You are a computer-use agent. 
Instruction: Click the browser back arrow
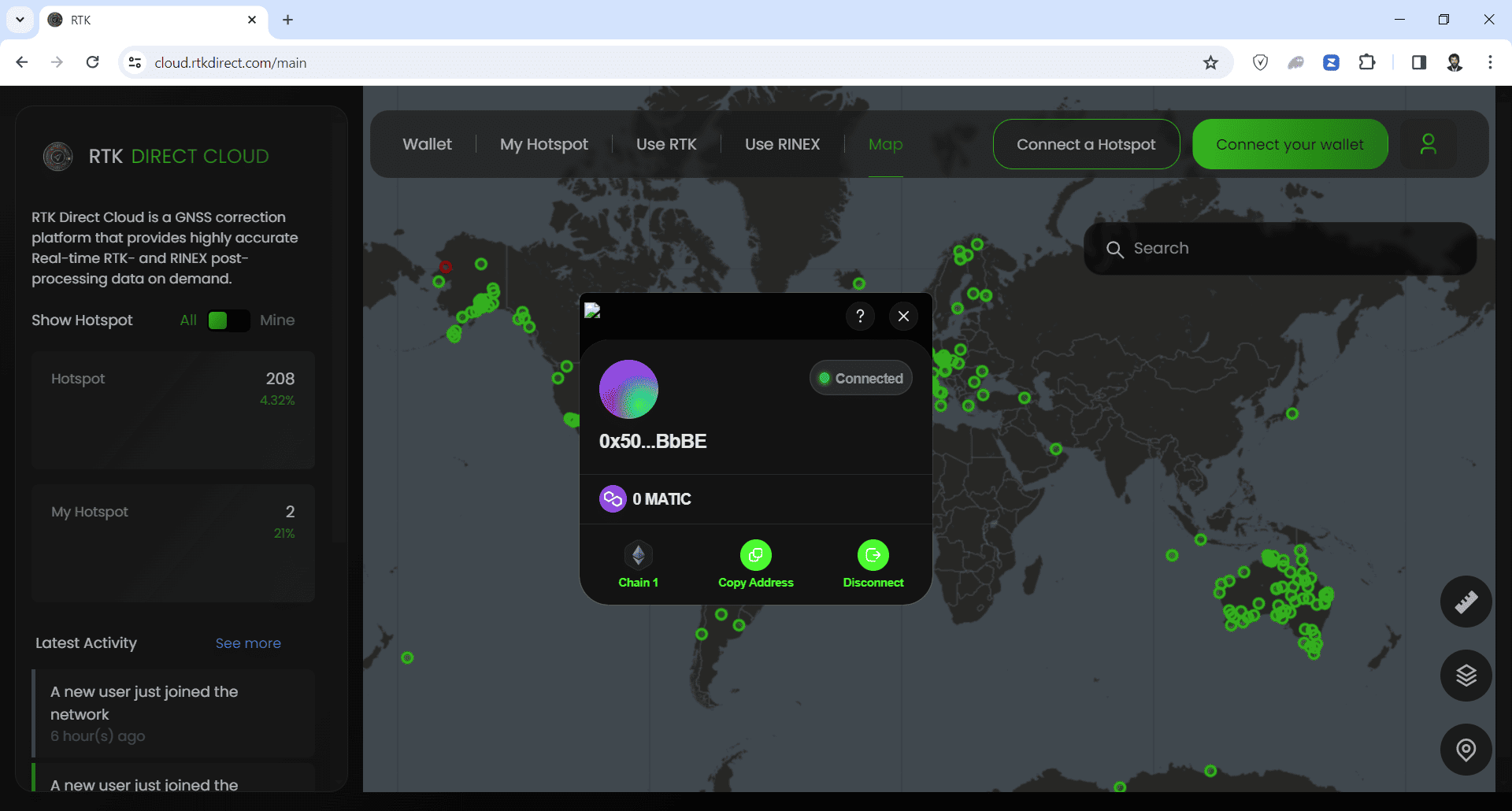tap(22, 62)
